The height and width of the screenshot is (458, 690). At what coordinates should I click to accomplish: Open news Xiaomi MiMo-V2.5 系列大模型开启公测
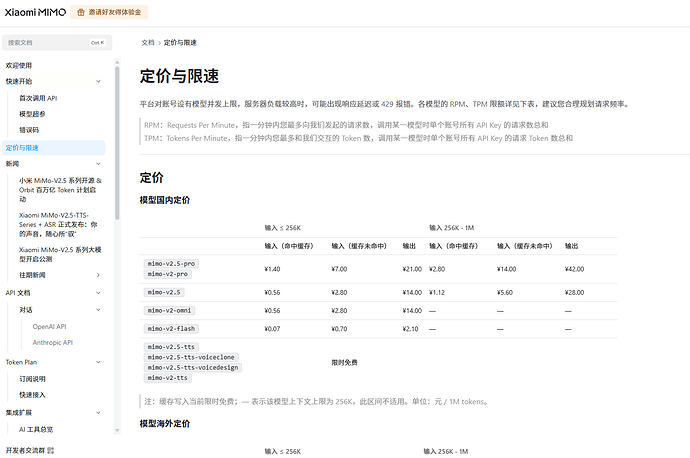click(60, 254)
